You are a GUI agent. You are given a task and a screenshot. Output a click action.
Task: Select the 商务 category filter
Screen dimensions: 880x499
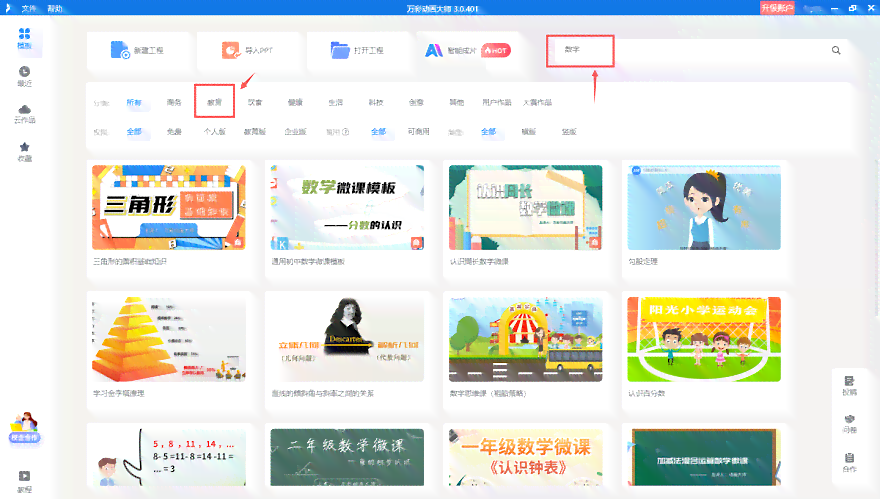tap(174, 102)
